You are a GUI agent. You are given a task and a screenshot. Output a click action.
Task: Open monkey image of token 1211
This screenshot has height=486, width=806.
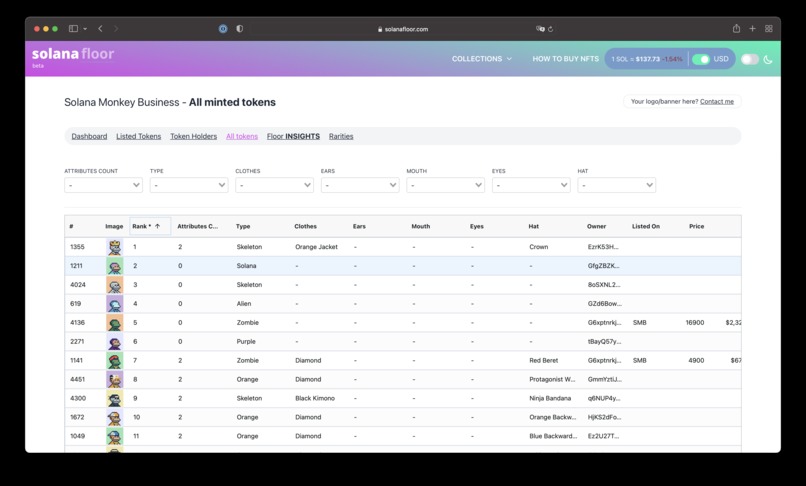coord(115,266)
